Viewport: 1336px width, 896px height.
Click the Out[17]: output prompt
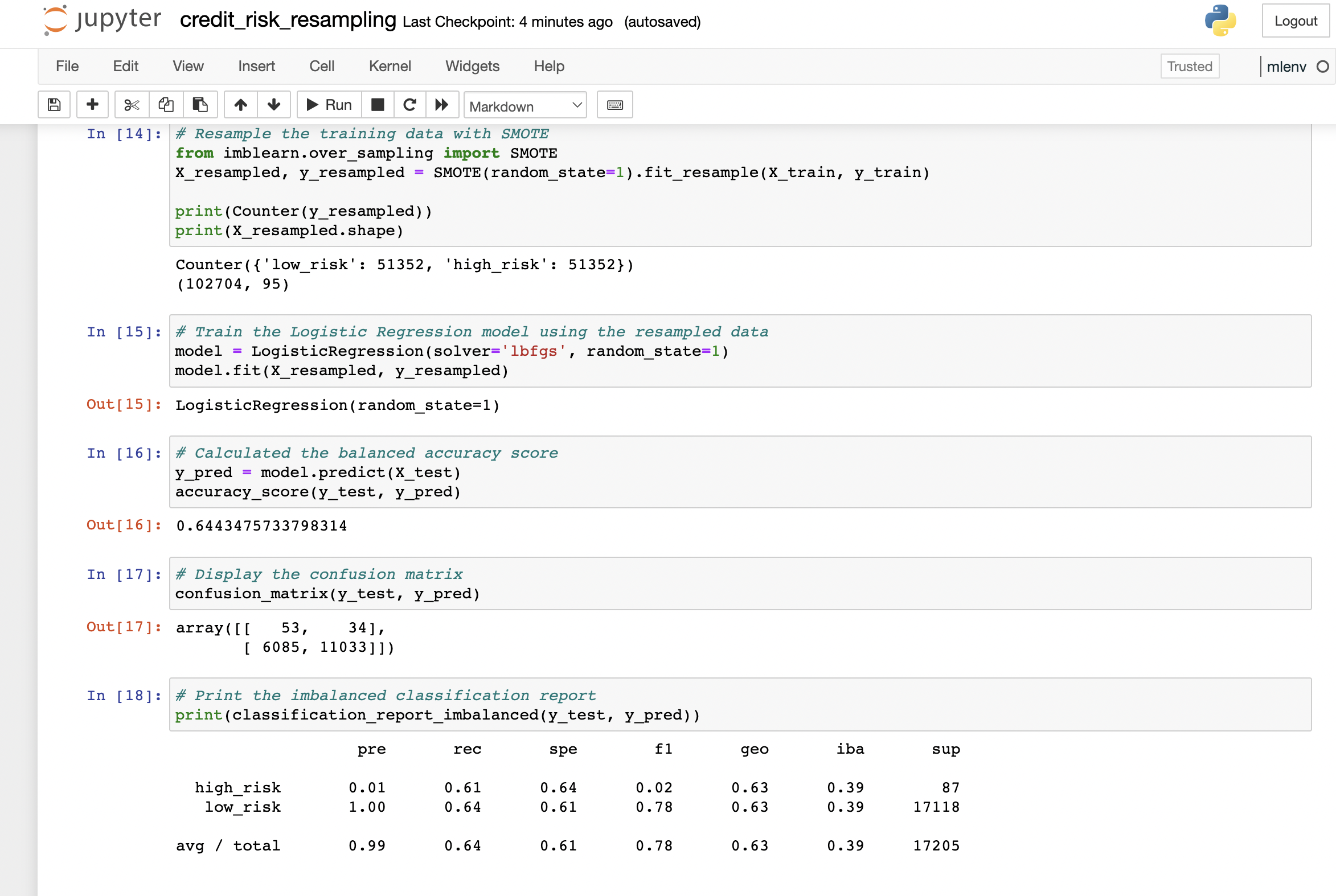tap(124, 627)
